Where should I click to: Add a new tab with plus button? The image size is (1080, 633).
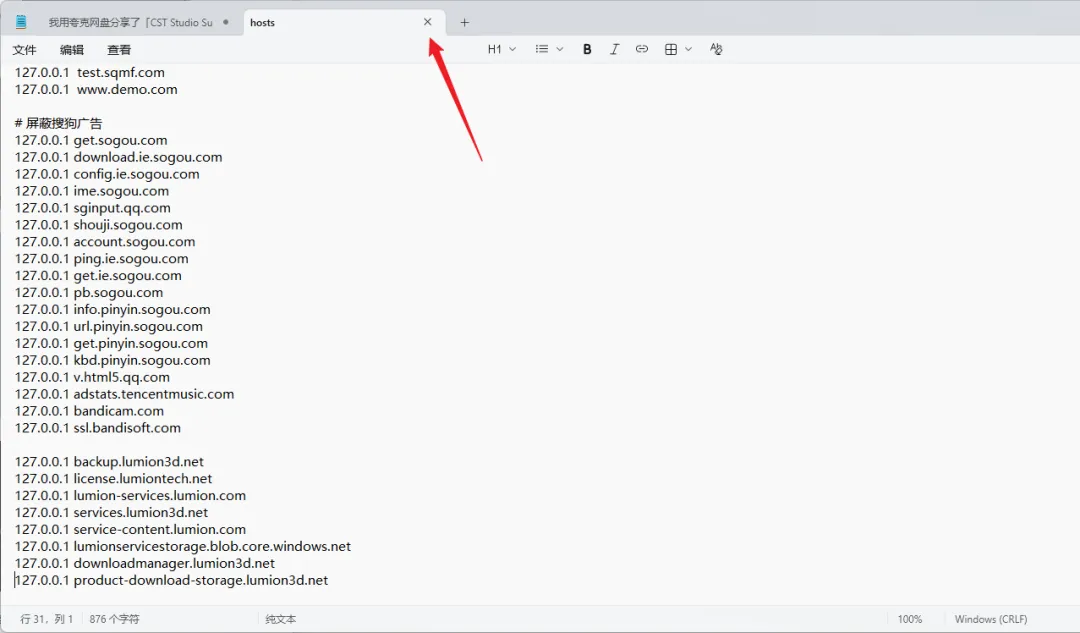464,23
